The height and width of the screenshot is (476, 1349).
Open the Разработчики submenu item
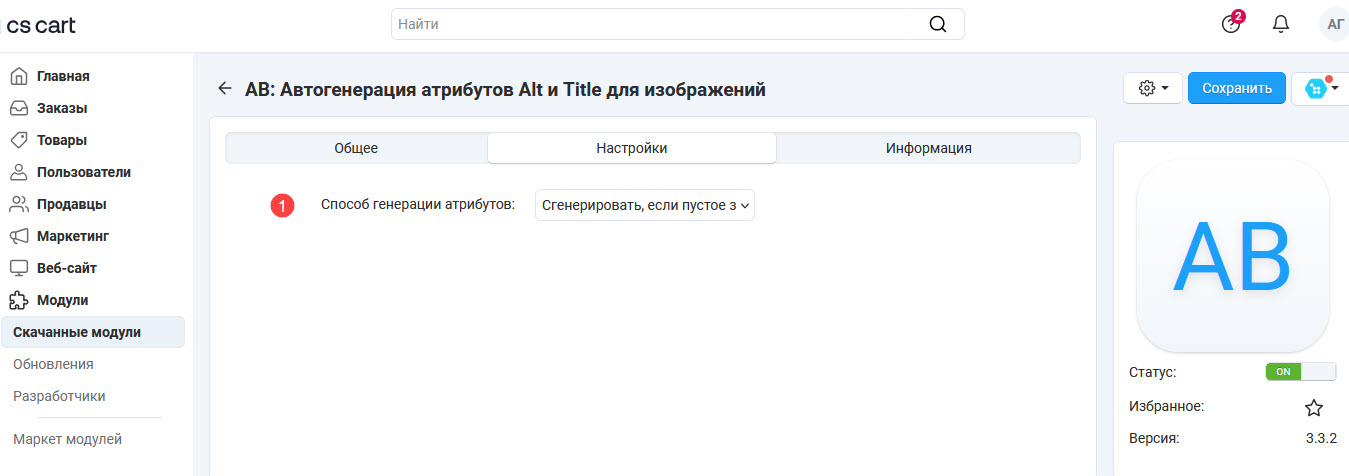tap(59, 396)
